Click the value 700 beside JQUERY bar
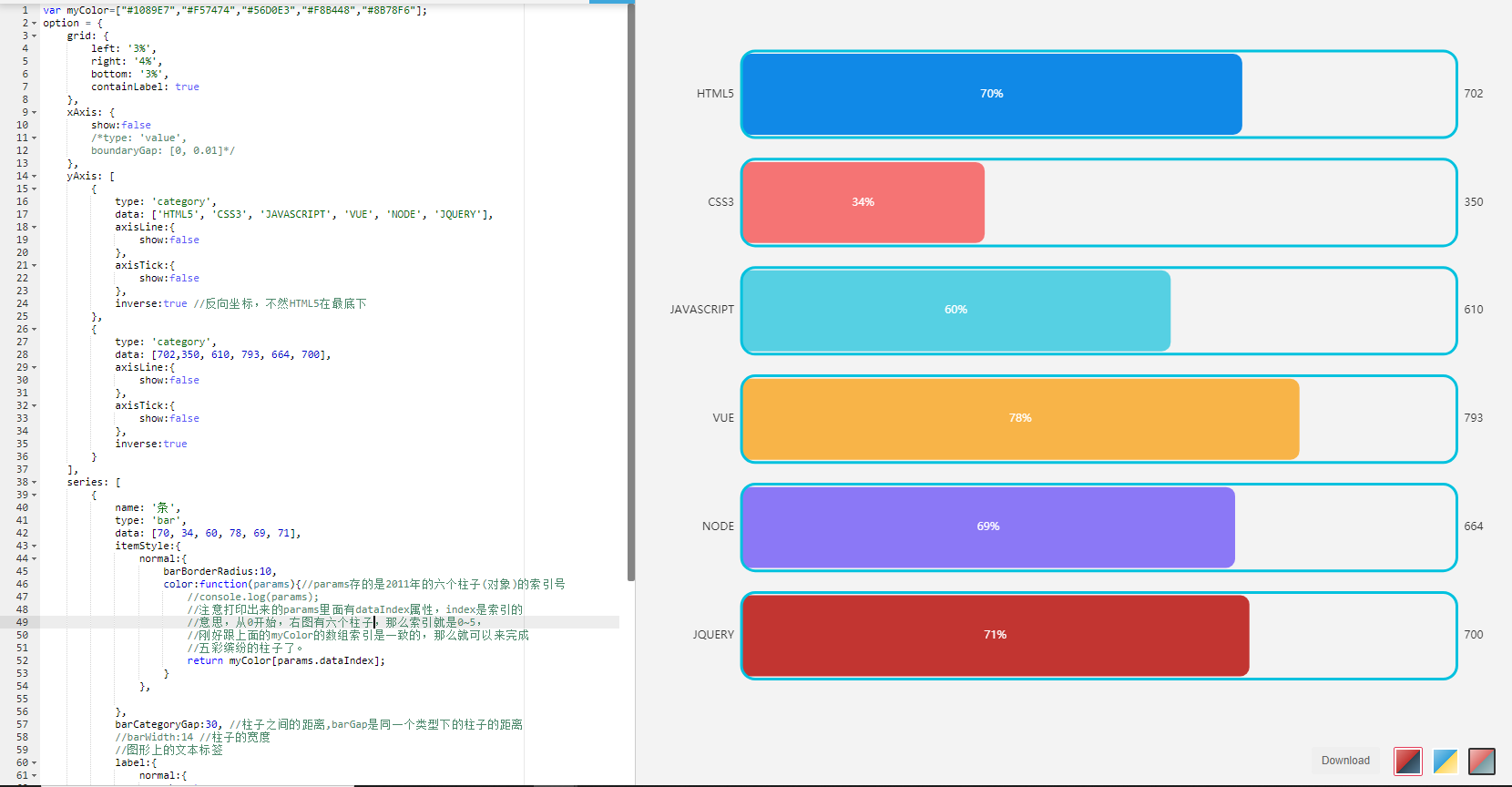Viewport: 1512px width, 787px height. [x=1474, y=635]
